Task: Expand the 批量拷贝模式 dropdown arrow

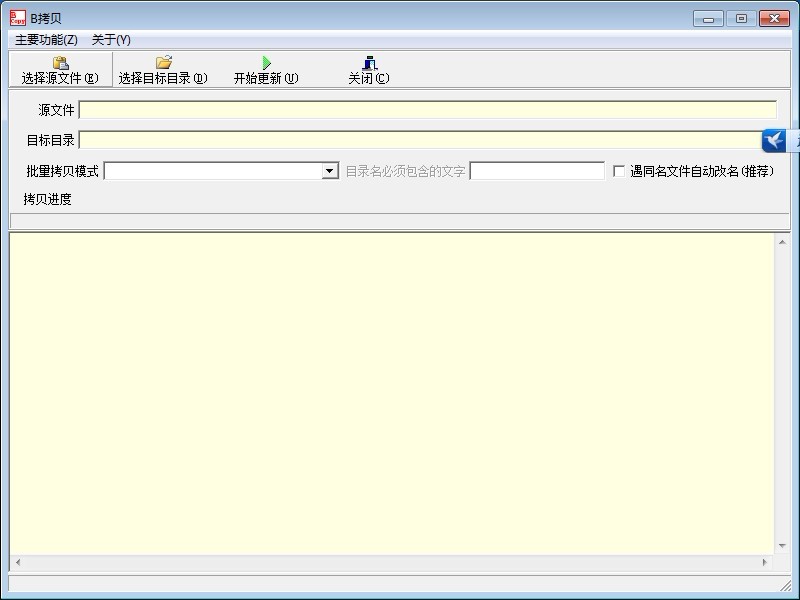Action: click(x=330, y=171)
